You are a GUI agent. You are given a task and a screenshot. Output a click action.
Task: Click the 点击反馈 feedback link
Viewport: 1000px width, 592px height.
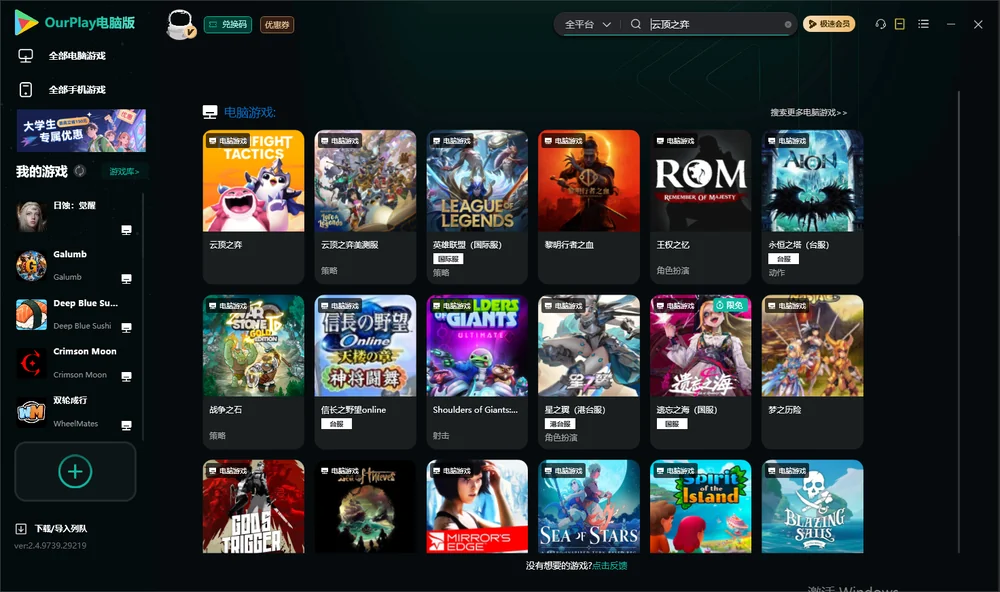click(610, 565)
